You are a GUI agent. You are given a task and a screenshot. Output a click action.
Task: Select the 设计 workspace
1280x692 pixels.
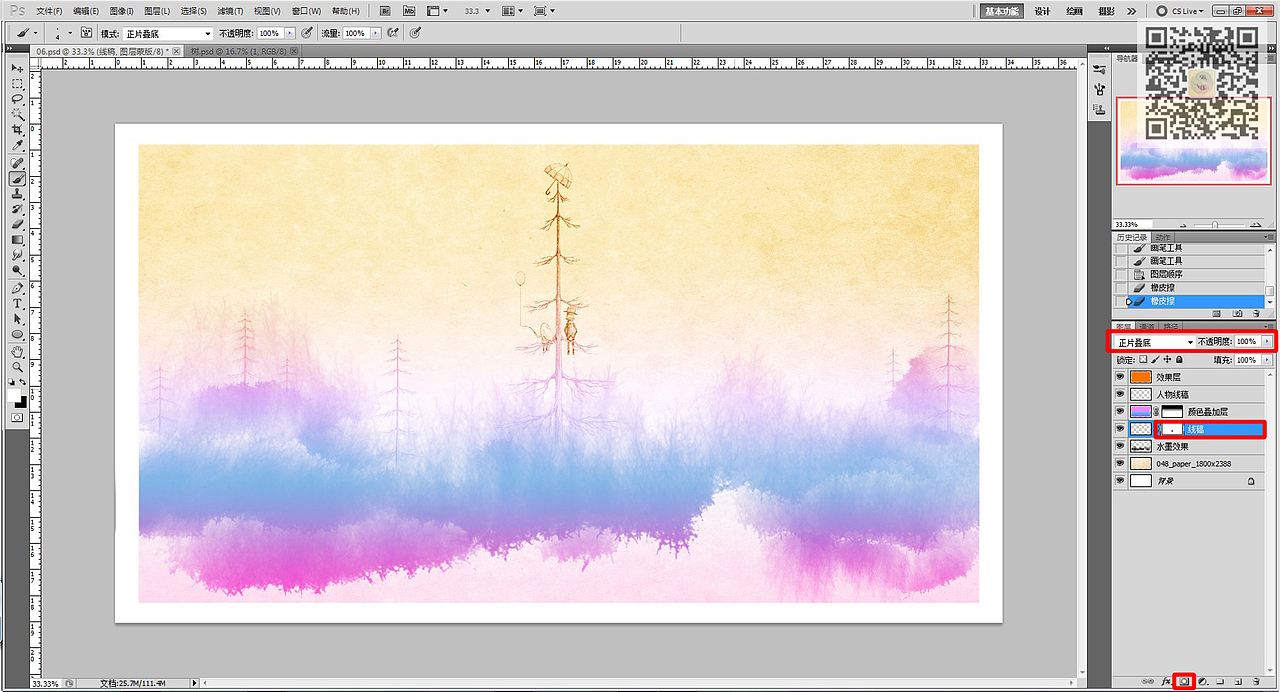pyautogui.click(x=1042, y=11)
